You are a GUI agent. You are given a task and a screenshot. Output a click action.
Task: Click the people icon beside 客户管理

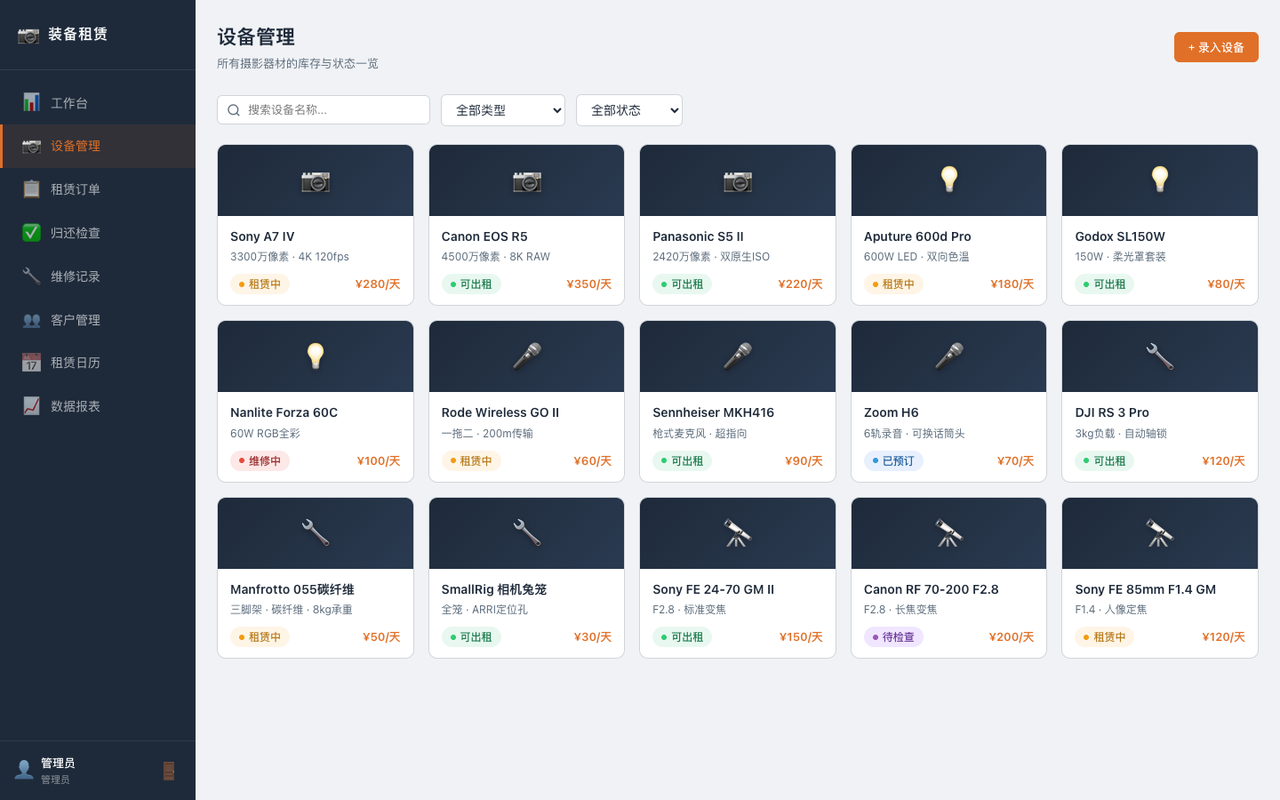click(31, 320)
